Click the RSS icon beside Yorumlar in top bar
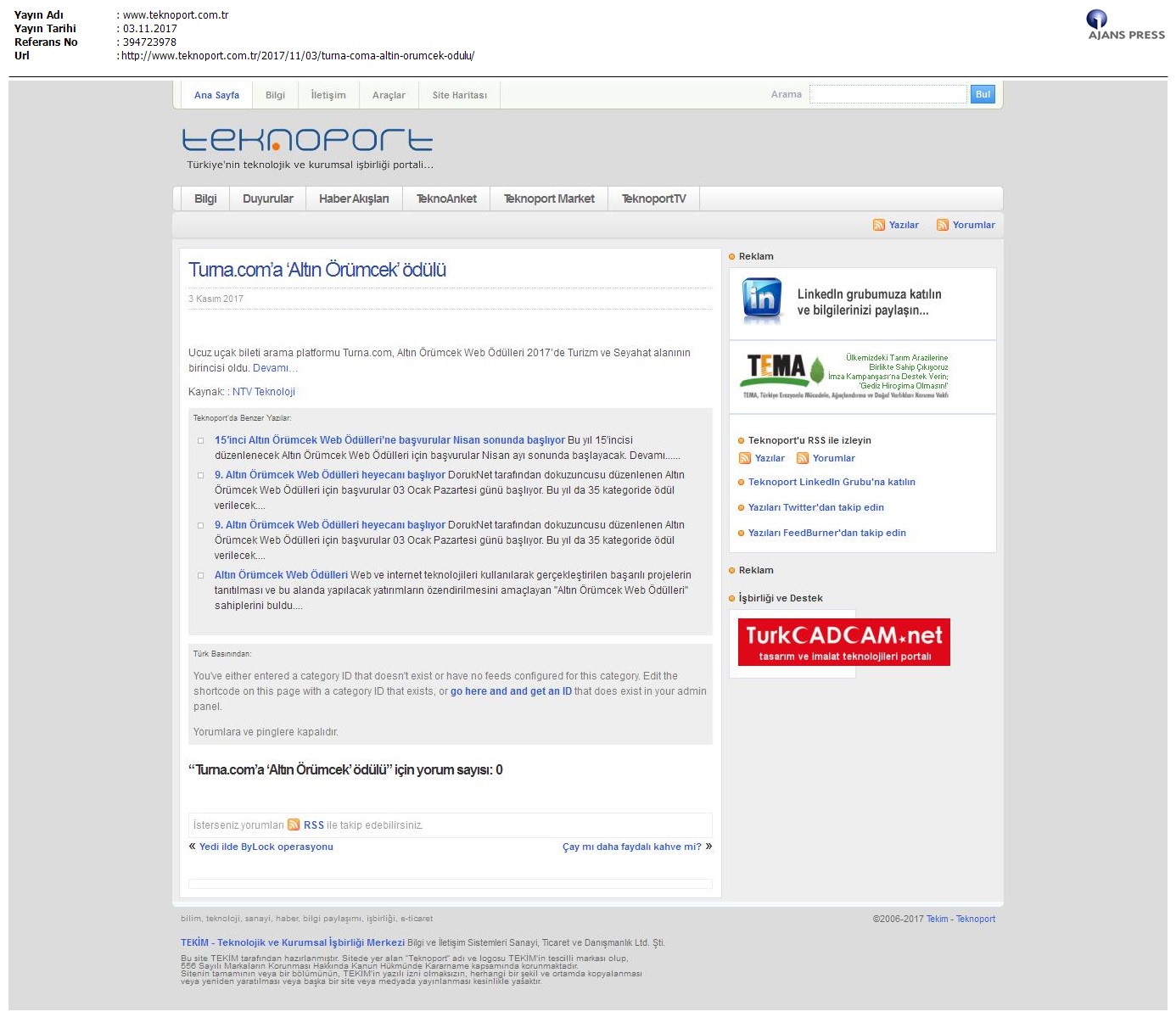 point(942,225)
